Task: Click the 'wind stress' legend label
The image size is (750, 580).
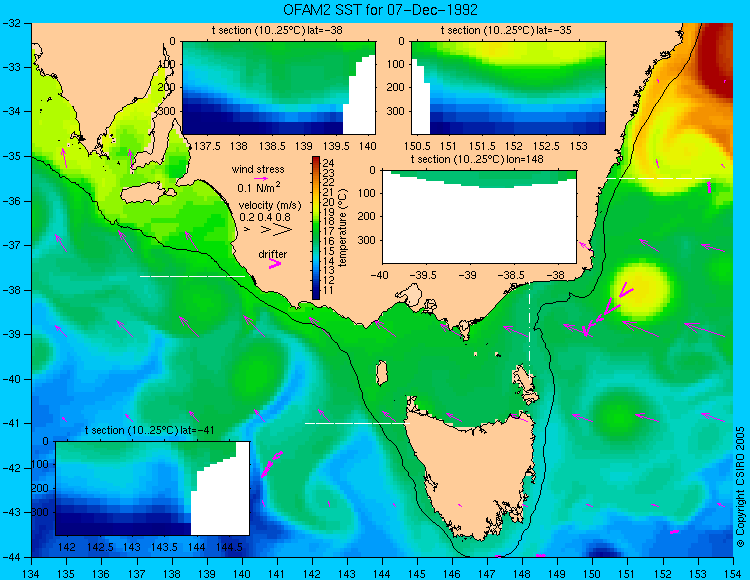Action: (x=258, y=169)
